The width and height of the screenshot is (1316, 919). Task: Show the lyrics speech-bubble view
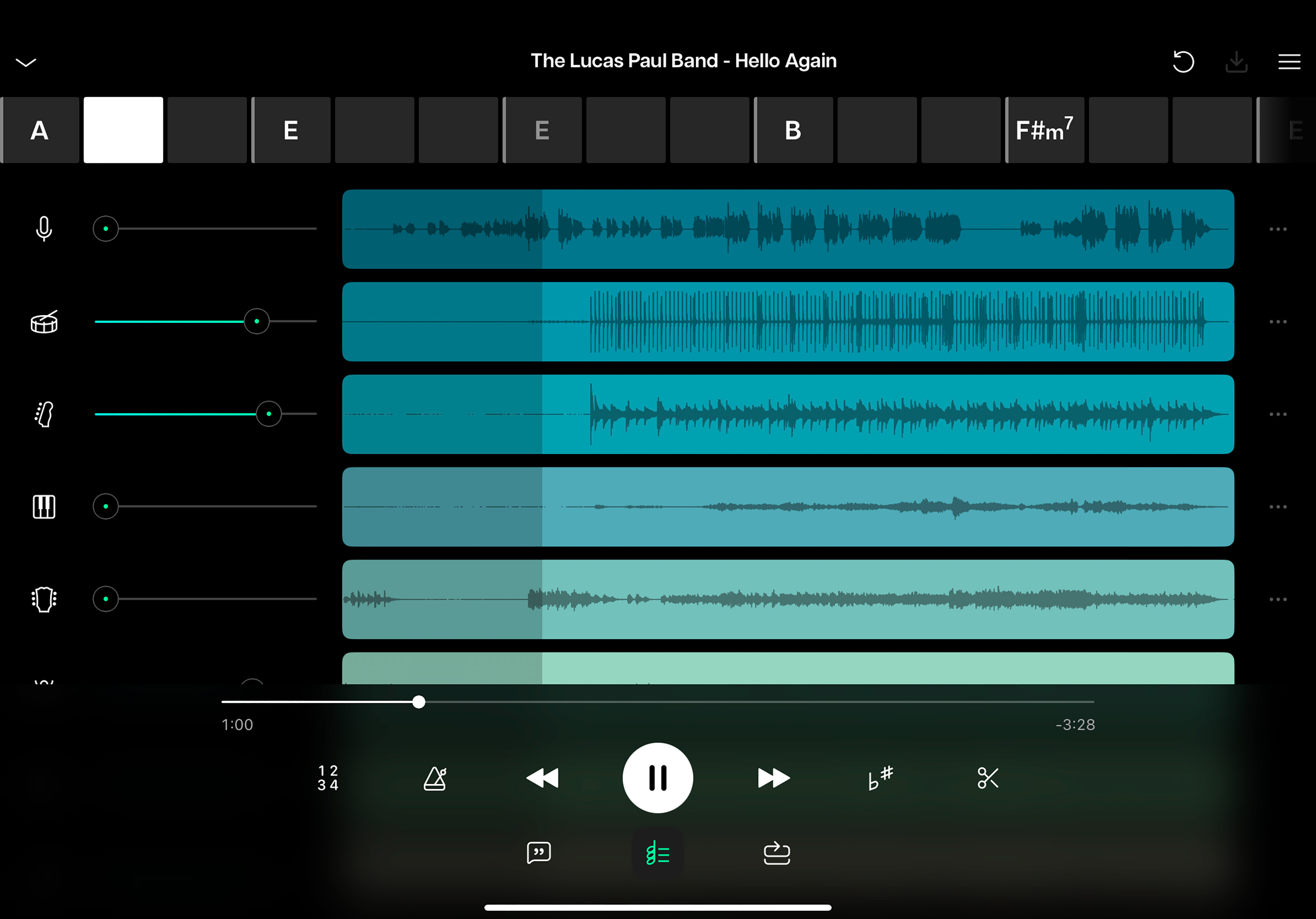coord(538,853)
